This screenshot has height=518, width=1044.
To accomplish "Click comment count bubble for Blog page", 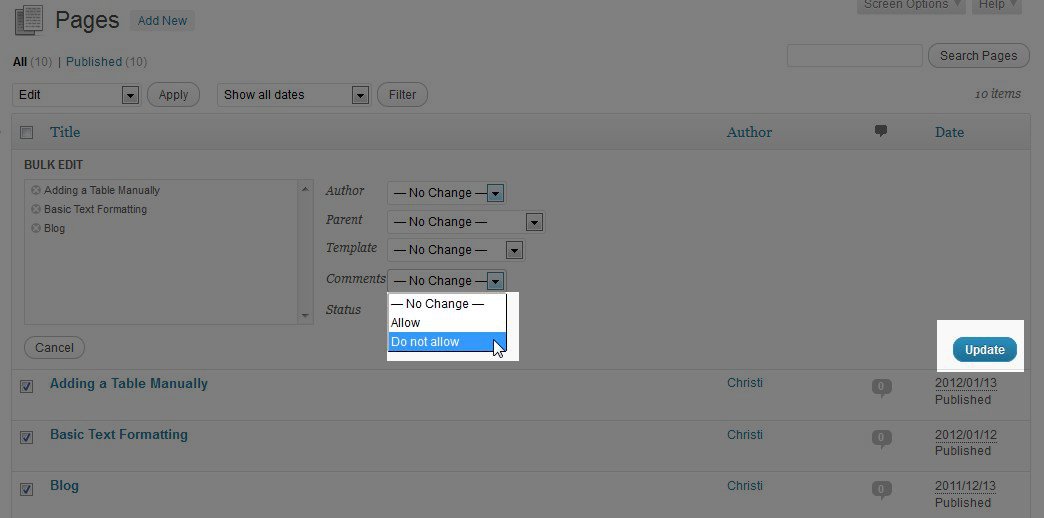I will [881, 489].
